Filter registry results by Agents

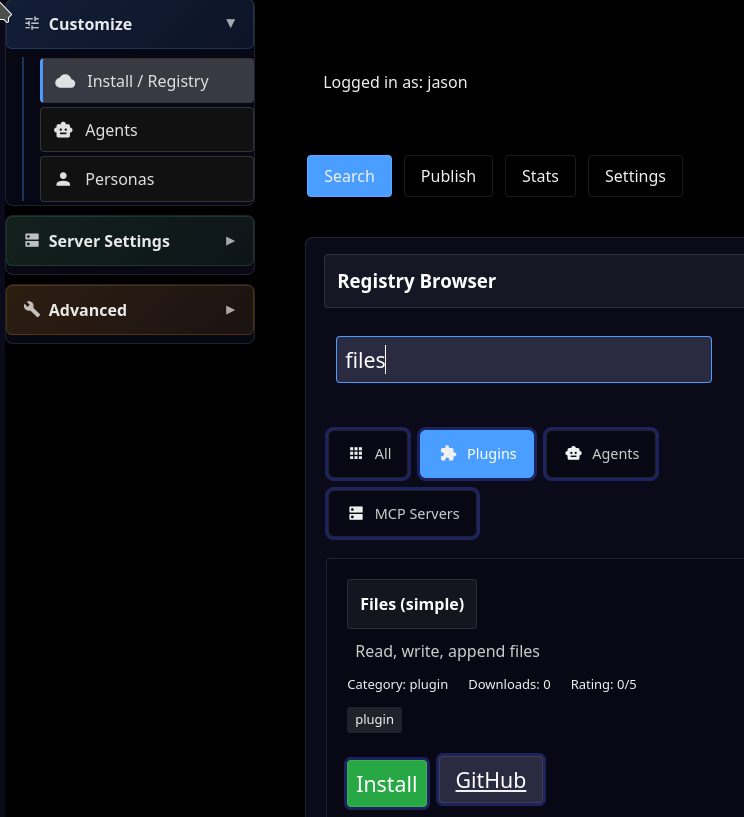601,454
